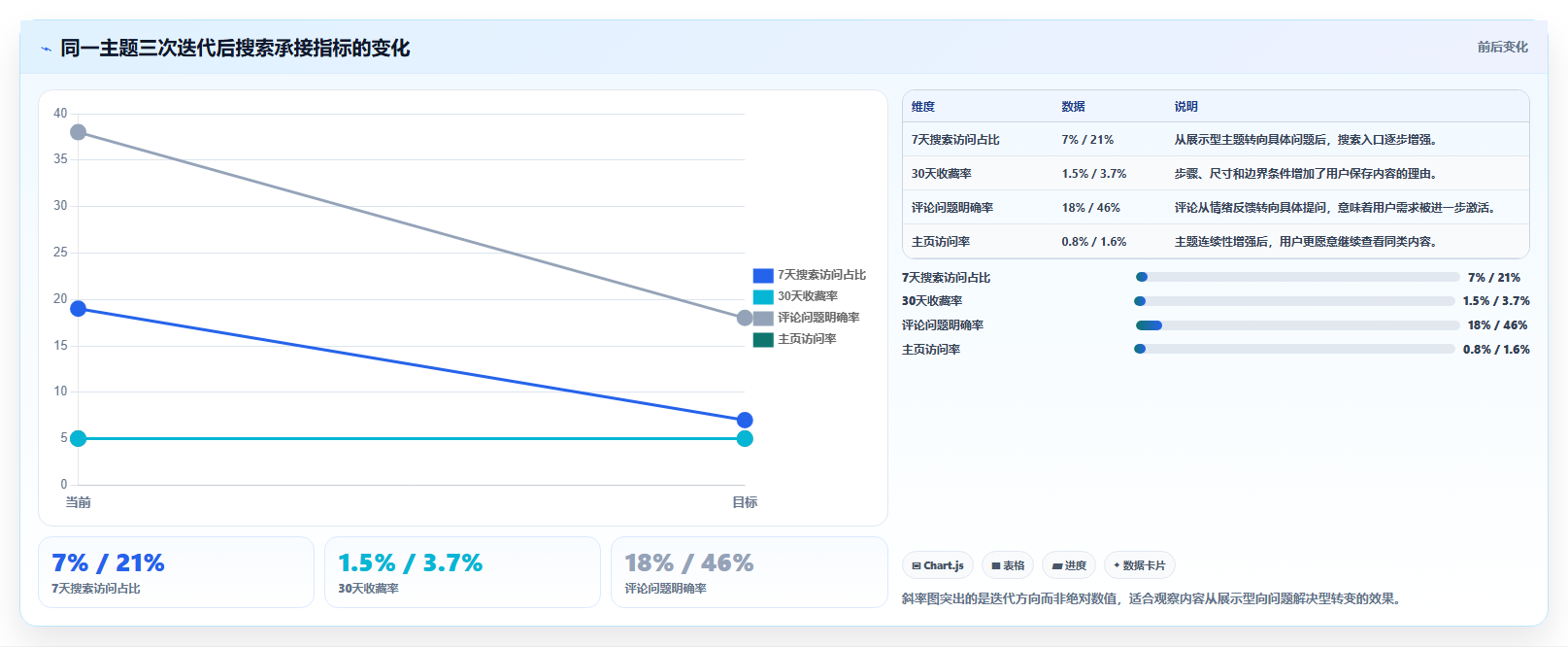The height and width of the screenshot is (647, 1568).
Task: Click table cell 18% / 46%
Action: (1090, 208)
